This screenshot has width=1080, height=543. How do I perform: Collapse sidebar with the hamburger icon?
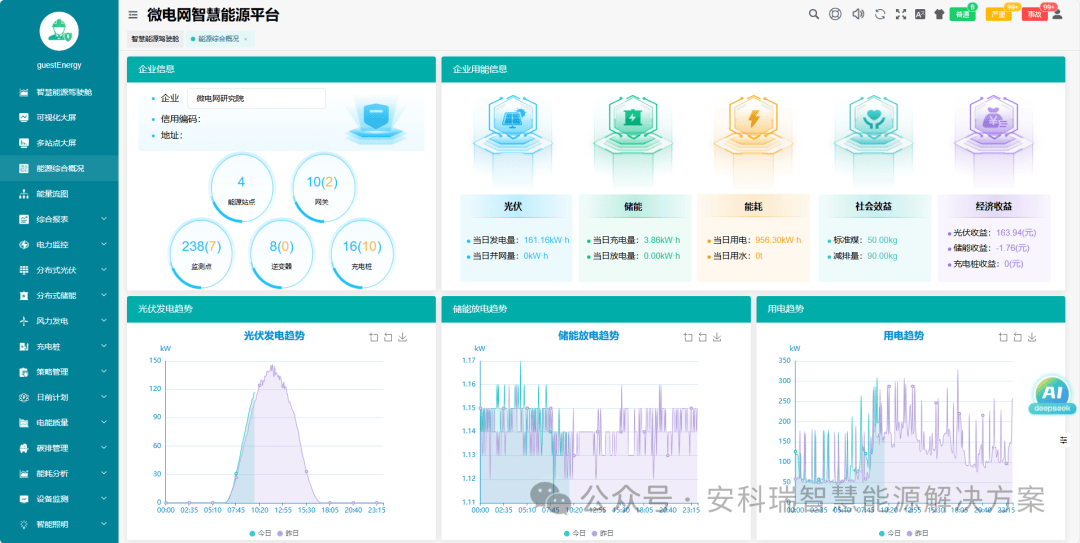[133, 15]
